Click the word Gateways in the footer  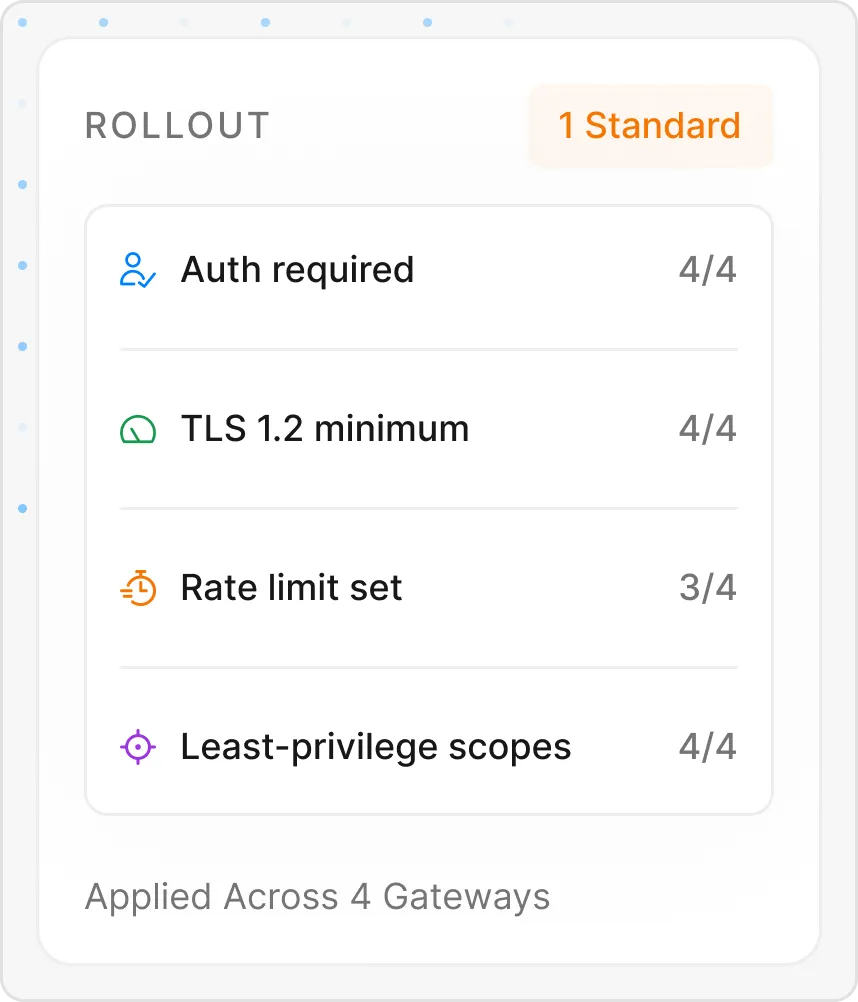coord(466,897)
